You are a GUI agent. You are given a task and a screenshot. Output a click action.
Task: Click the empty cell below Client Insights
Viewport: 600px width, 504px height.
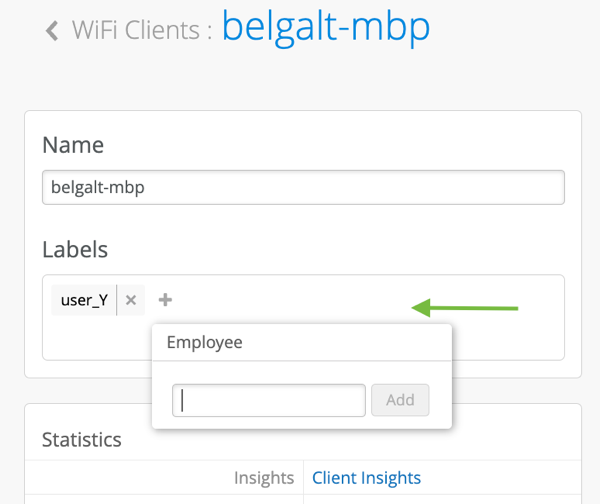click(440, 498)
